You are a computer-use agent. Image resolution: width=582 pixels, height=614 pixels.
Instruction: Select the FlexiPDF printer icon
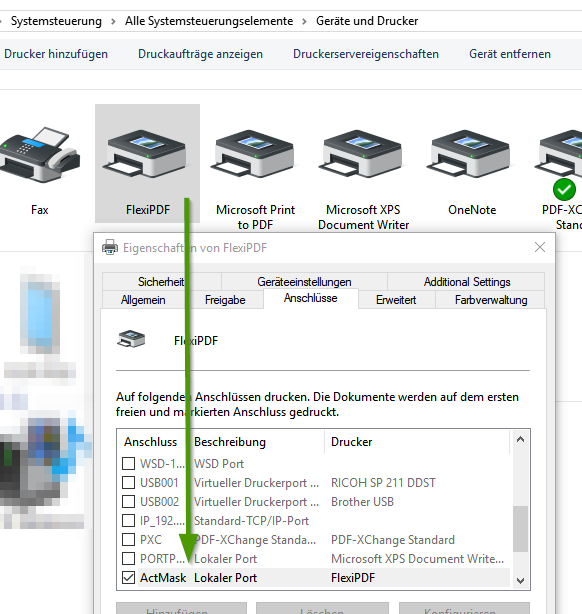pyautogui.click(x=144, y=154)
